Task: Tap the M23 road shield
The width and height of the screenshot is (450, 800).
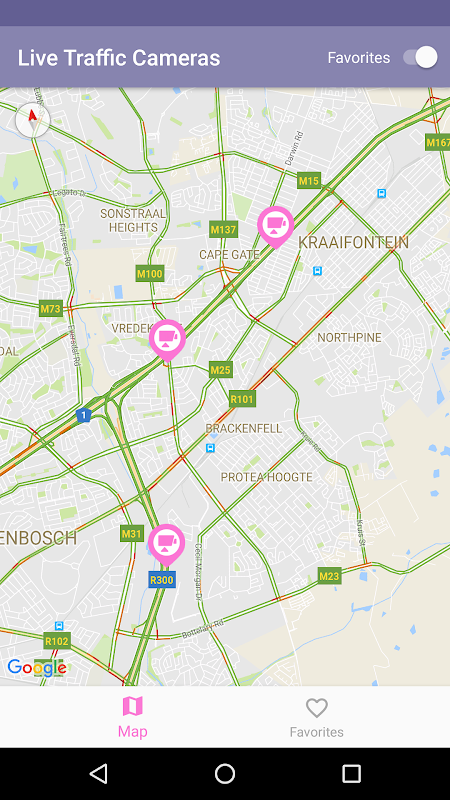Action: [x=329, y=576]
